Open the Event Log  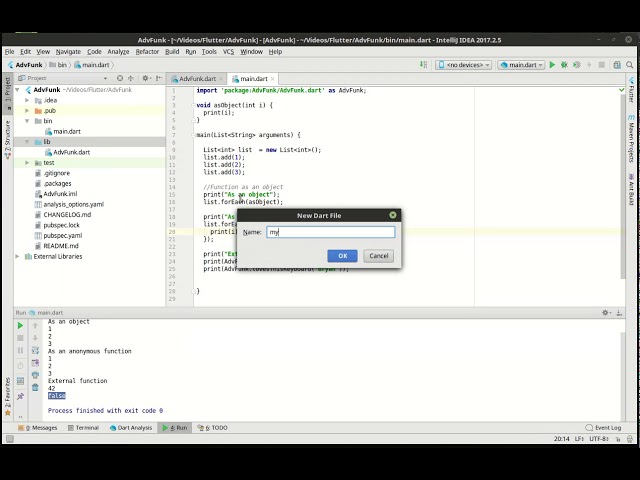[603, 428]
